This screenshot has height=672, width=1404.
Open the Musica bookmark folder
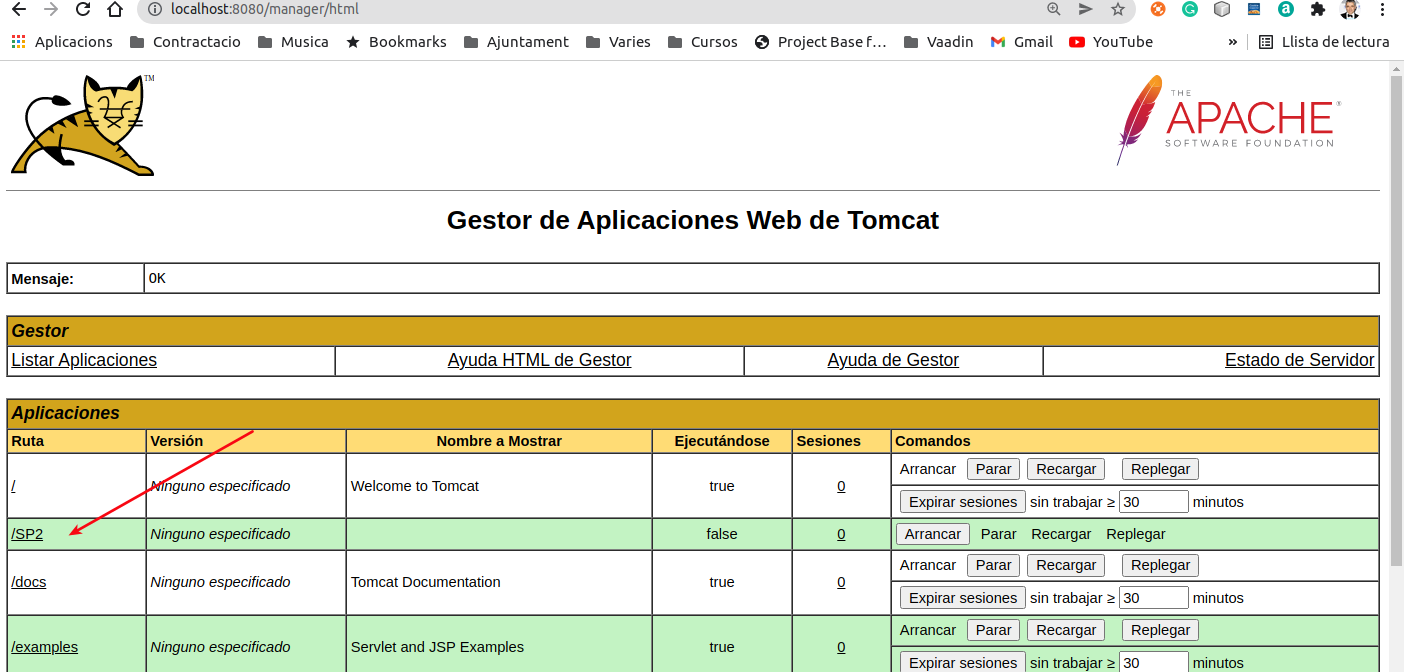tap(293, 42)
